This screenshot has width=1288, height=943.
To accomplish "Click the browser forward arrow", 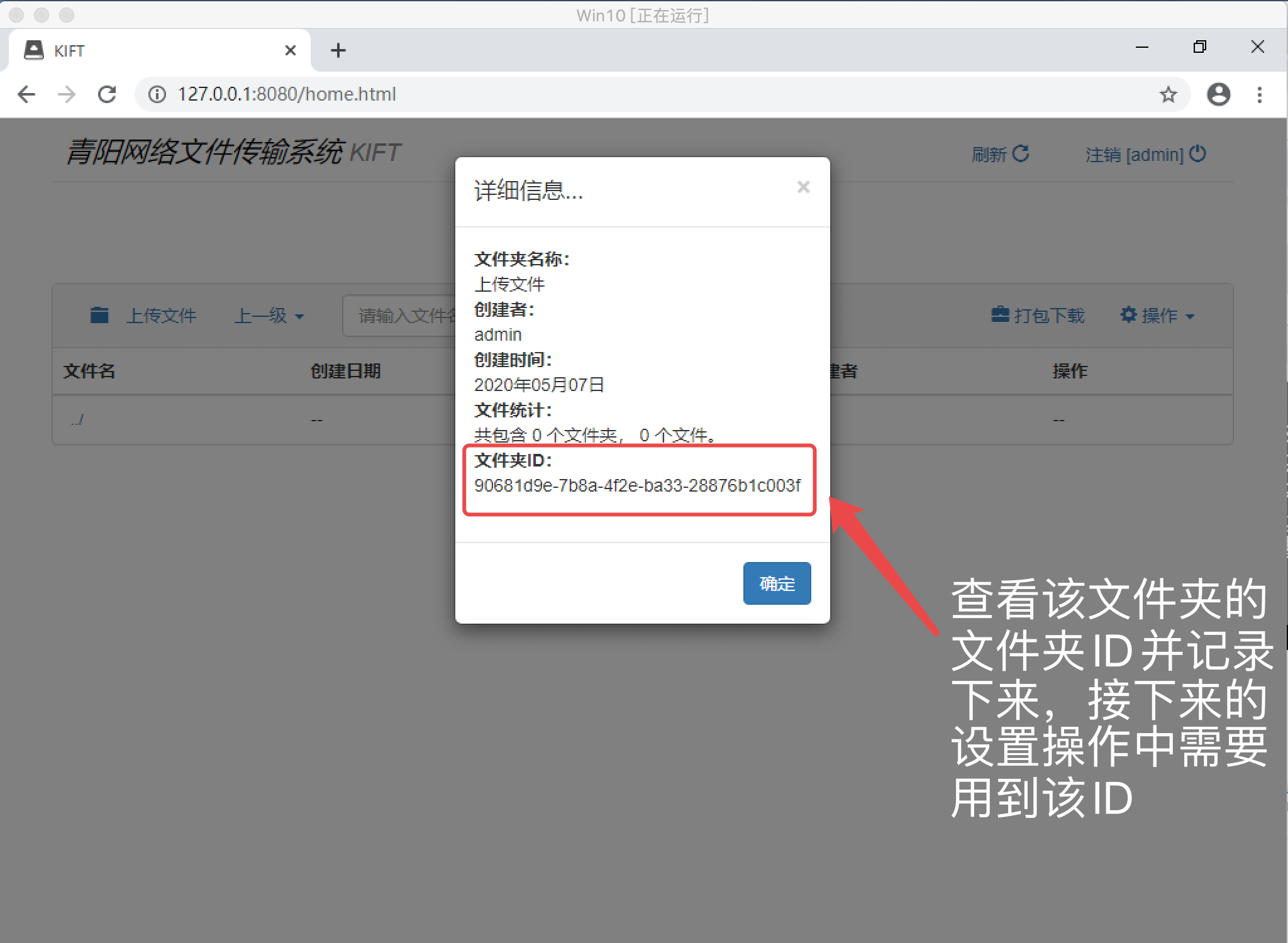I will pyautogui.click(x=67, y=94).
